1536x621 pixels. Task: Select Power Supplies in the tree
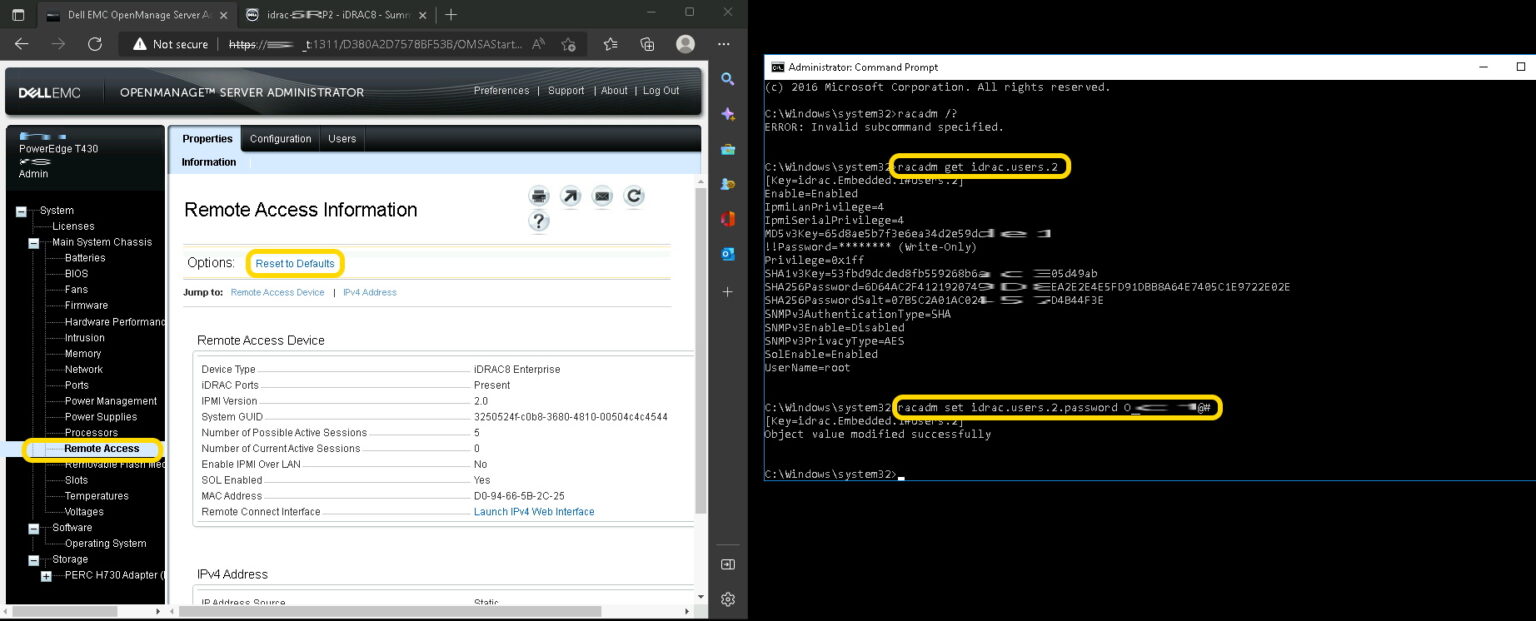coord(101,417)
